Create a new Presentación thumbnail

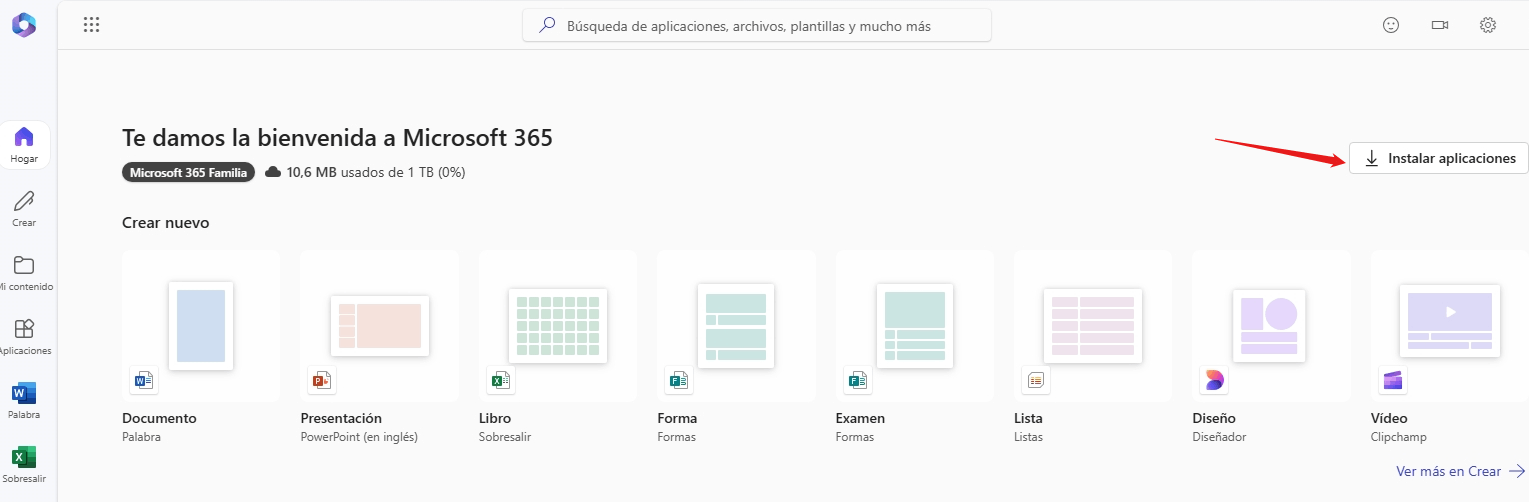point(380,326)
